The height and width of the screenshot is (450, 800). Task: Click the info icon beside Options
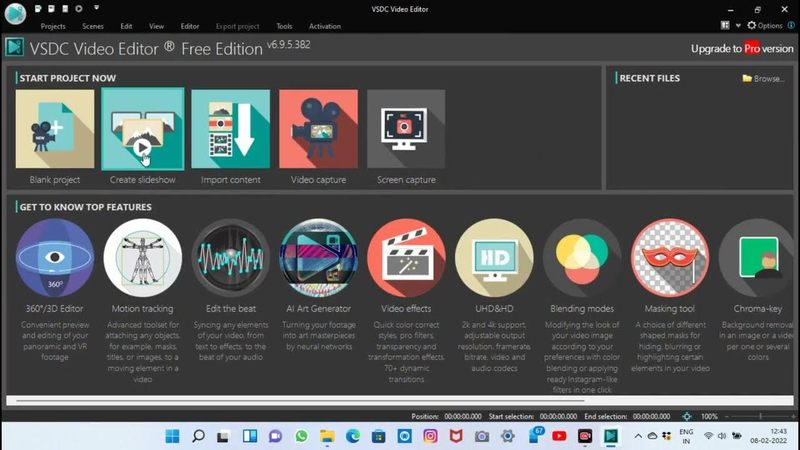coord(791,25)
